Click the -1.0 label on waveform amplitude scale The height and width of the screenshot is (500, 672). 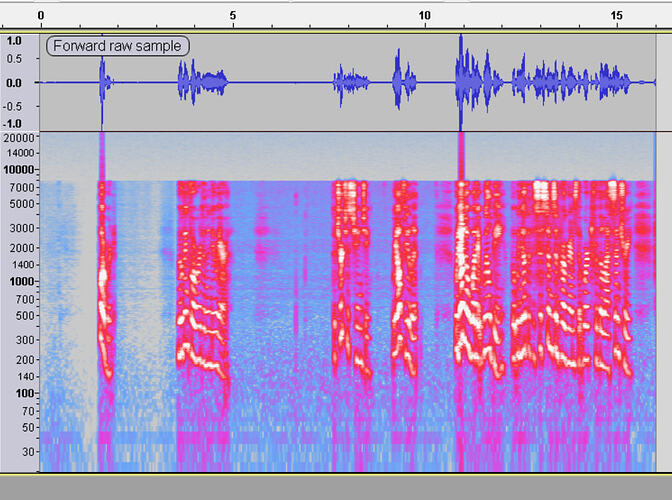point(14,123)
